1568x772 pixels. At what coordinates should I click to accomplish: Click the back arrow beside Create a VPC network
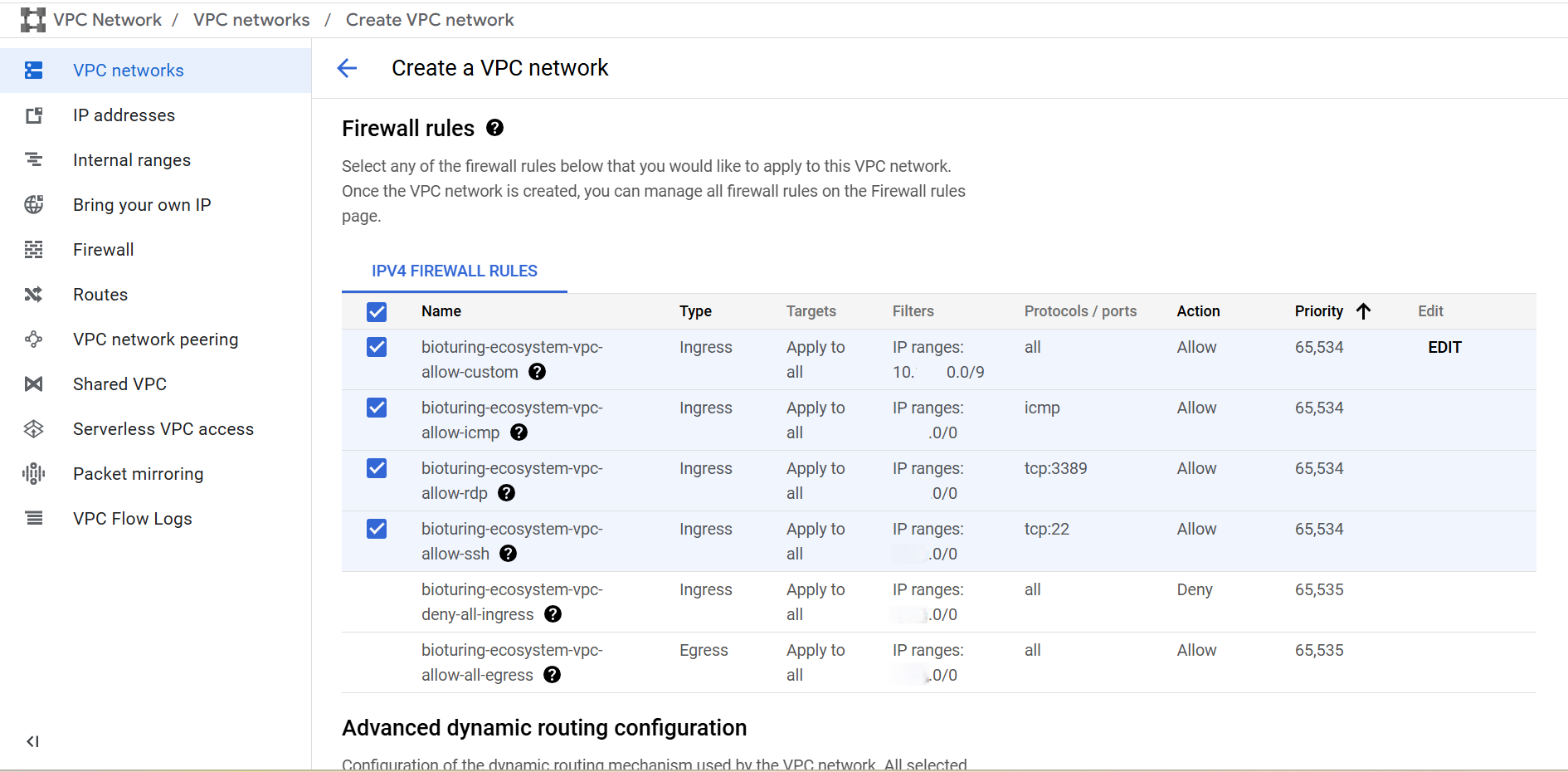click(347, 68)
